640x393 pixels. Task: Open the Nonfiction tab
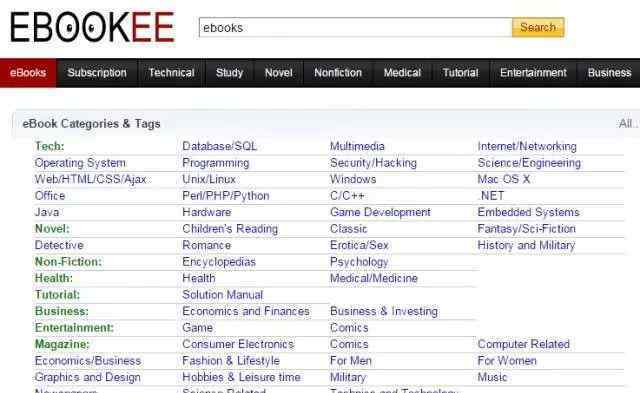[338, 73]
